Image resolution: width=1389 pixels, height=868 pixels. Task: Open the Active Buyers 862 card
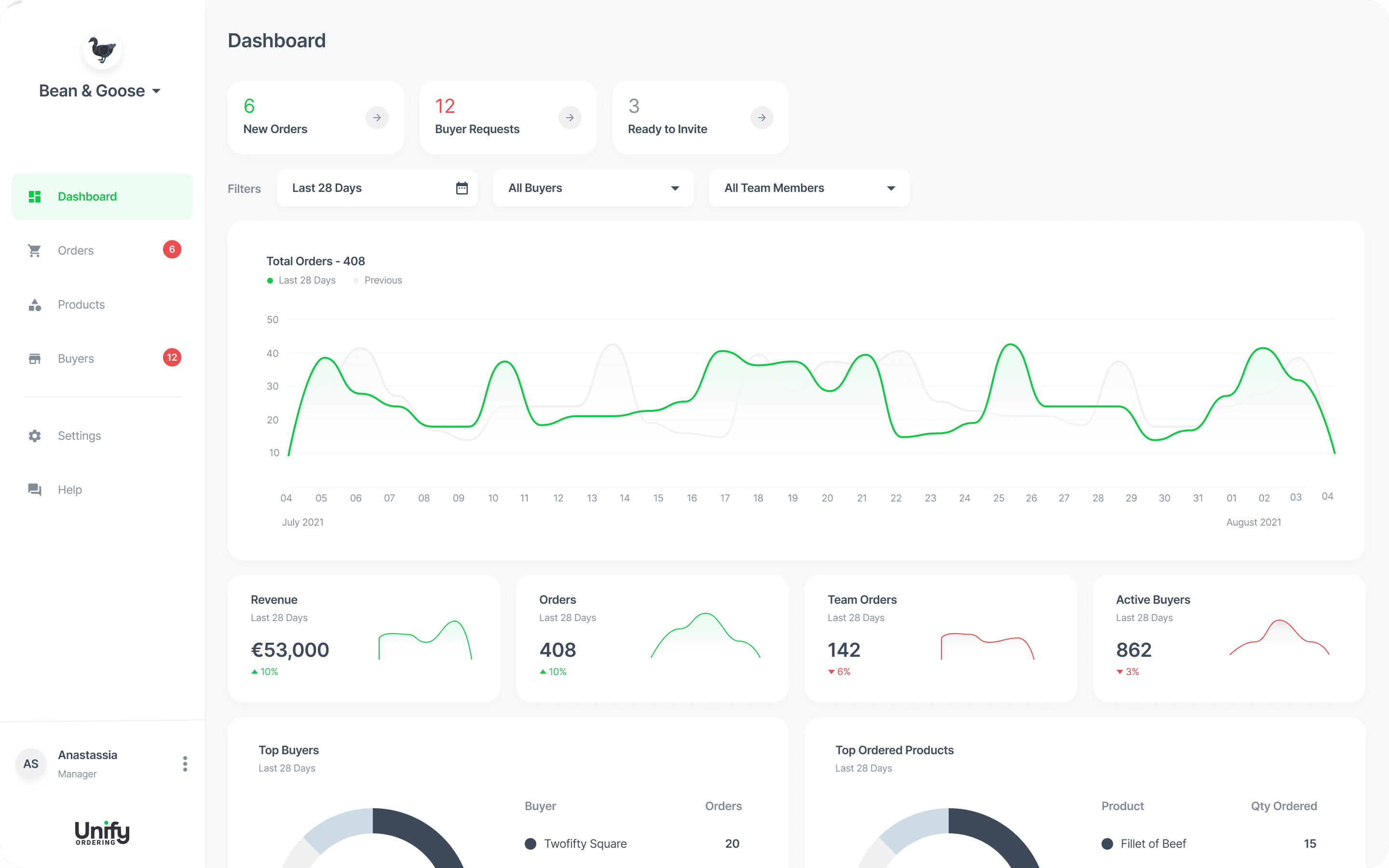point(1229,638)
